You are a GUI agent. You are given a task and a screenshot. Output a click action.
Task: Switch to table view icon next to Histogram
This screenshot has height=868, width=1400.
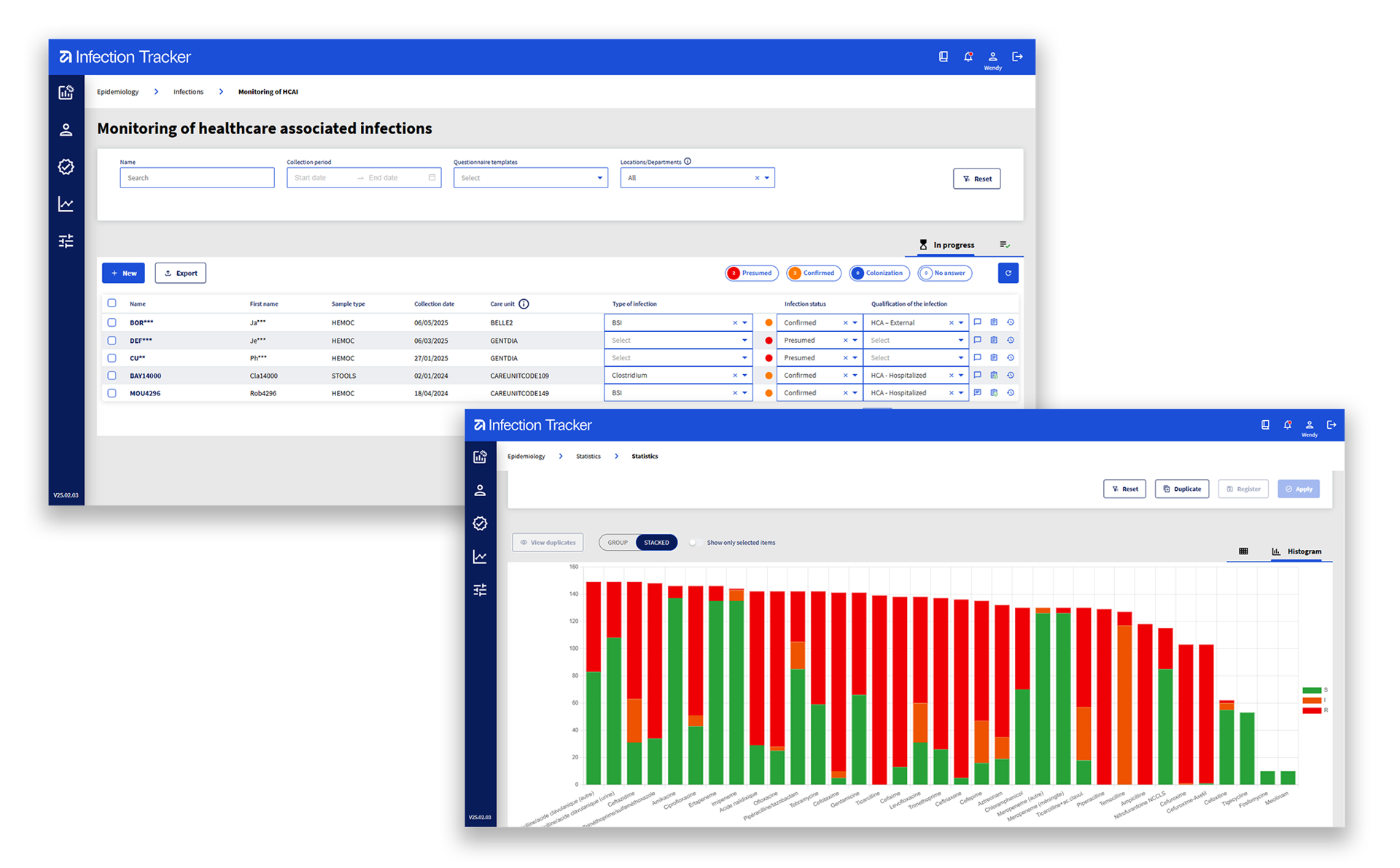click(1243, 551)
